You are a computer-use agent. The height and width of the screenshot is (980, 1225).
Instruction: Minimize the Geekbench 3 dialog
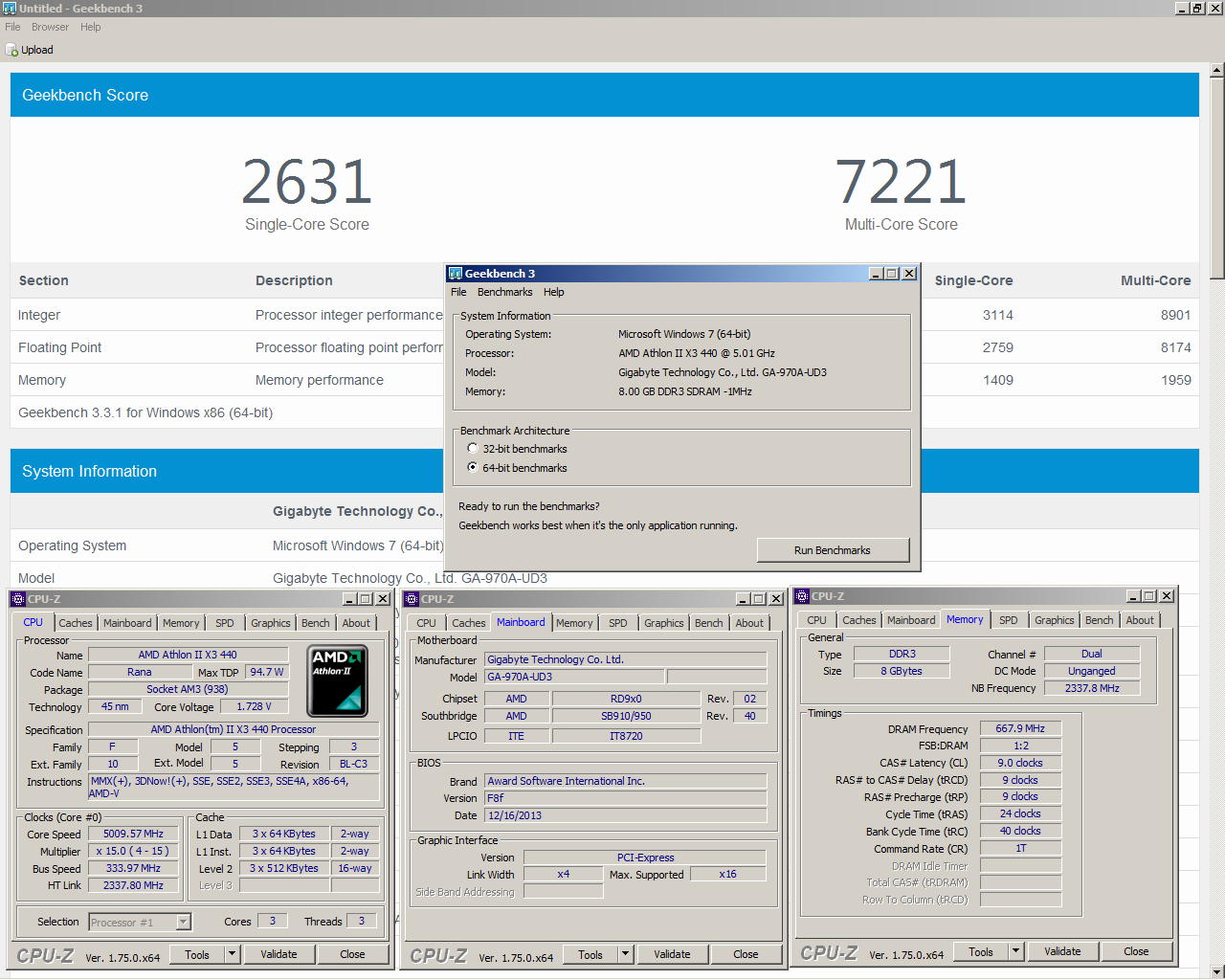pos(876,274)
